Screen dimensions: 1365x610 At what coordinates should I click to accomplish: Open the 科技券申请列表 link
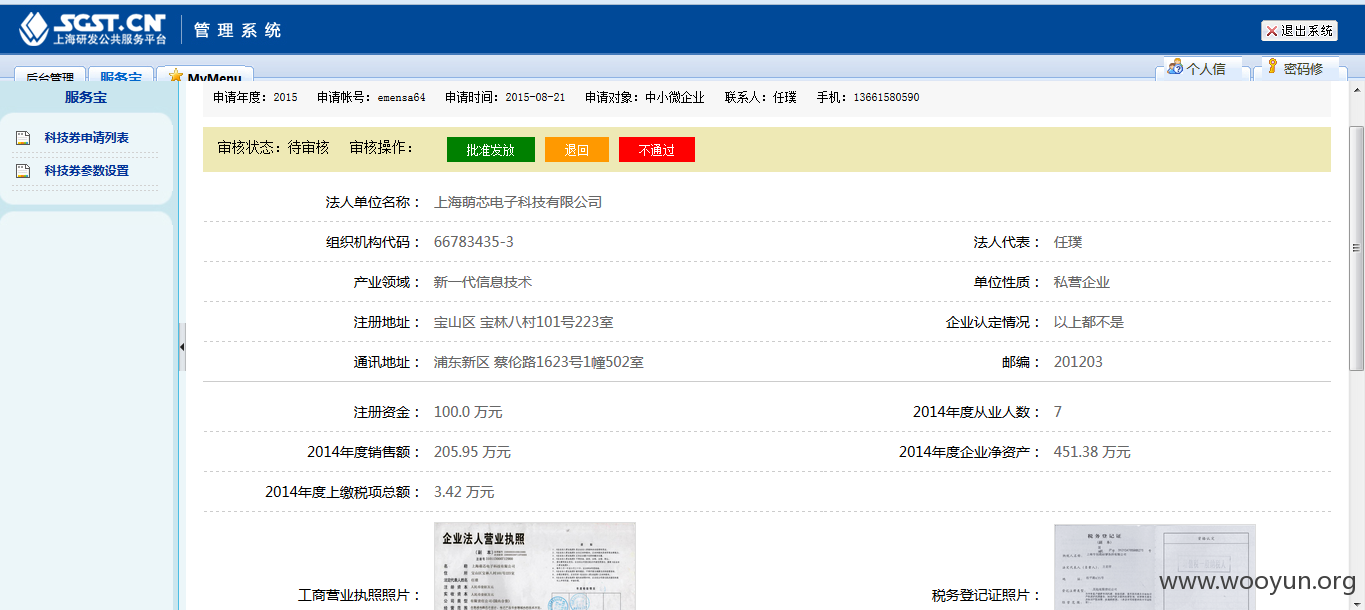pyautogui.click(x=86, y=138)
